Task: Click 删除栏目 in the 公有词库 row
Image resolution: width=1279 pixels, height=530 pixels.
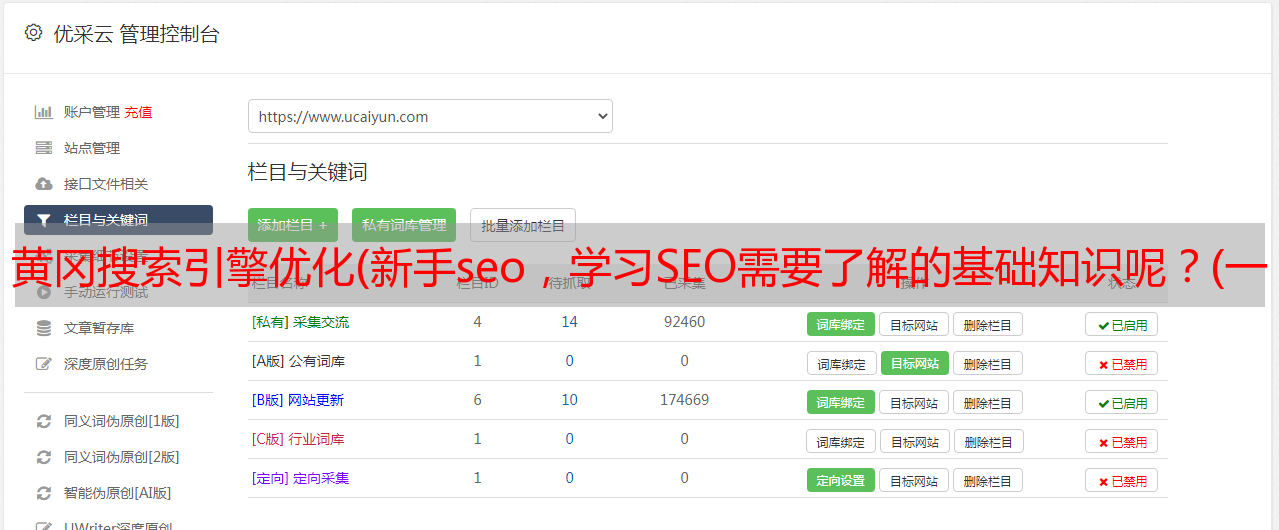Action: pos(988,363)
